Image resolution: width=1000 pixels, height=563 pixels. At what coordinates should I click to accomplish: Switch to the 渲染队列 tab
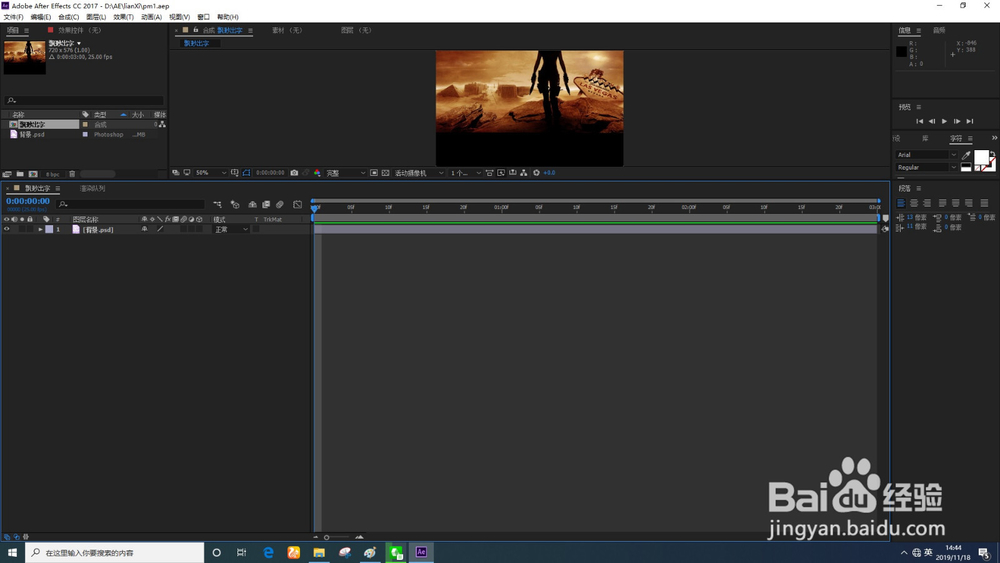pyautogui.click(x=92, y=189)
